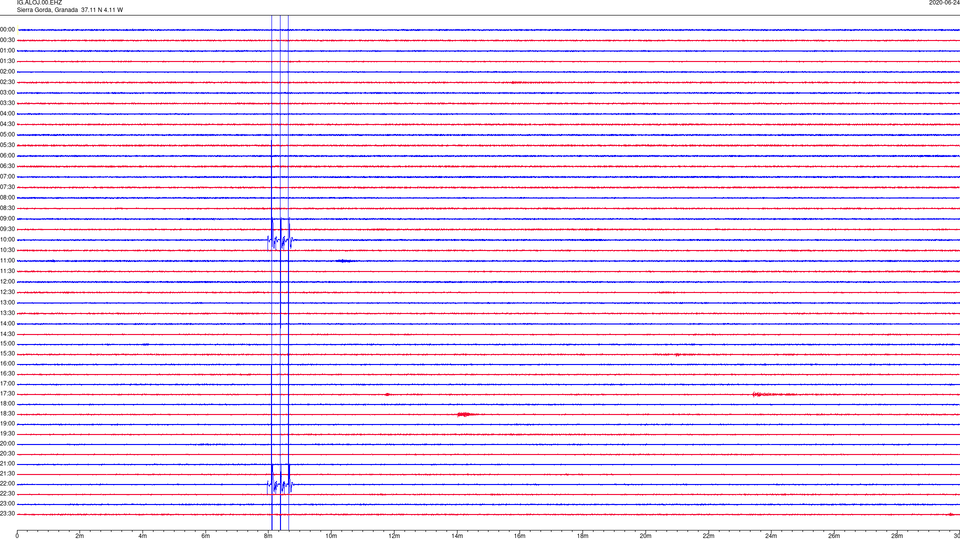Screen dimensions: 960x540
Task: Click the red seismic event on the 18:30 trace
Action: [467, 414]
